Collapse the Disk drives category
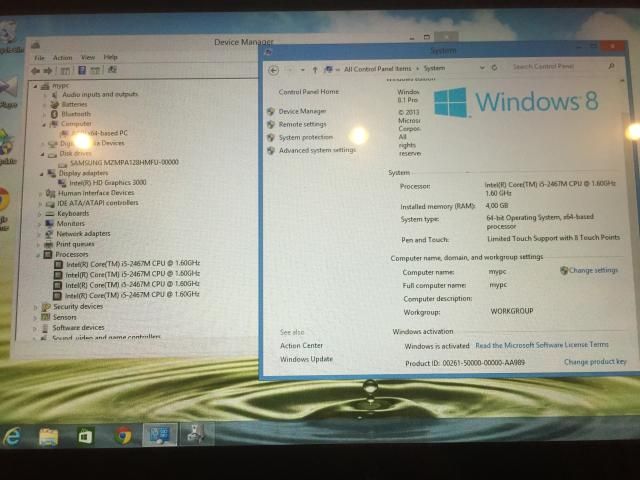Screen dimensions: 640x480 tap(42, 154)
